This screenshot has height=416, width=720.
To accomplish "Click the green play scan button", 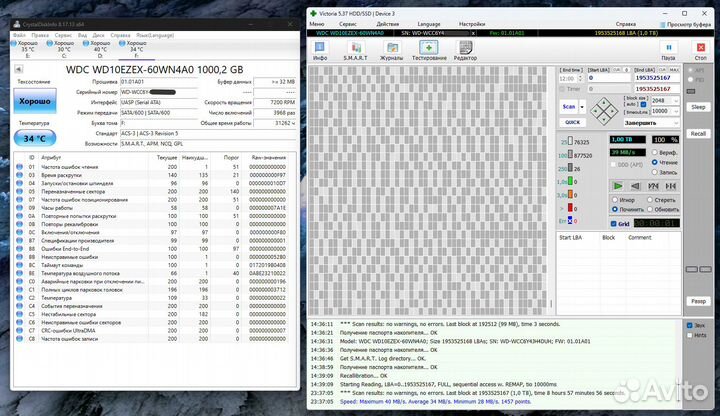I will [x=618, y=185].
